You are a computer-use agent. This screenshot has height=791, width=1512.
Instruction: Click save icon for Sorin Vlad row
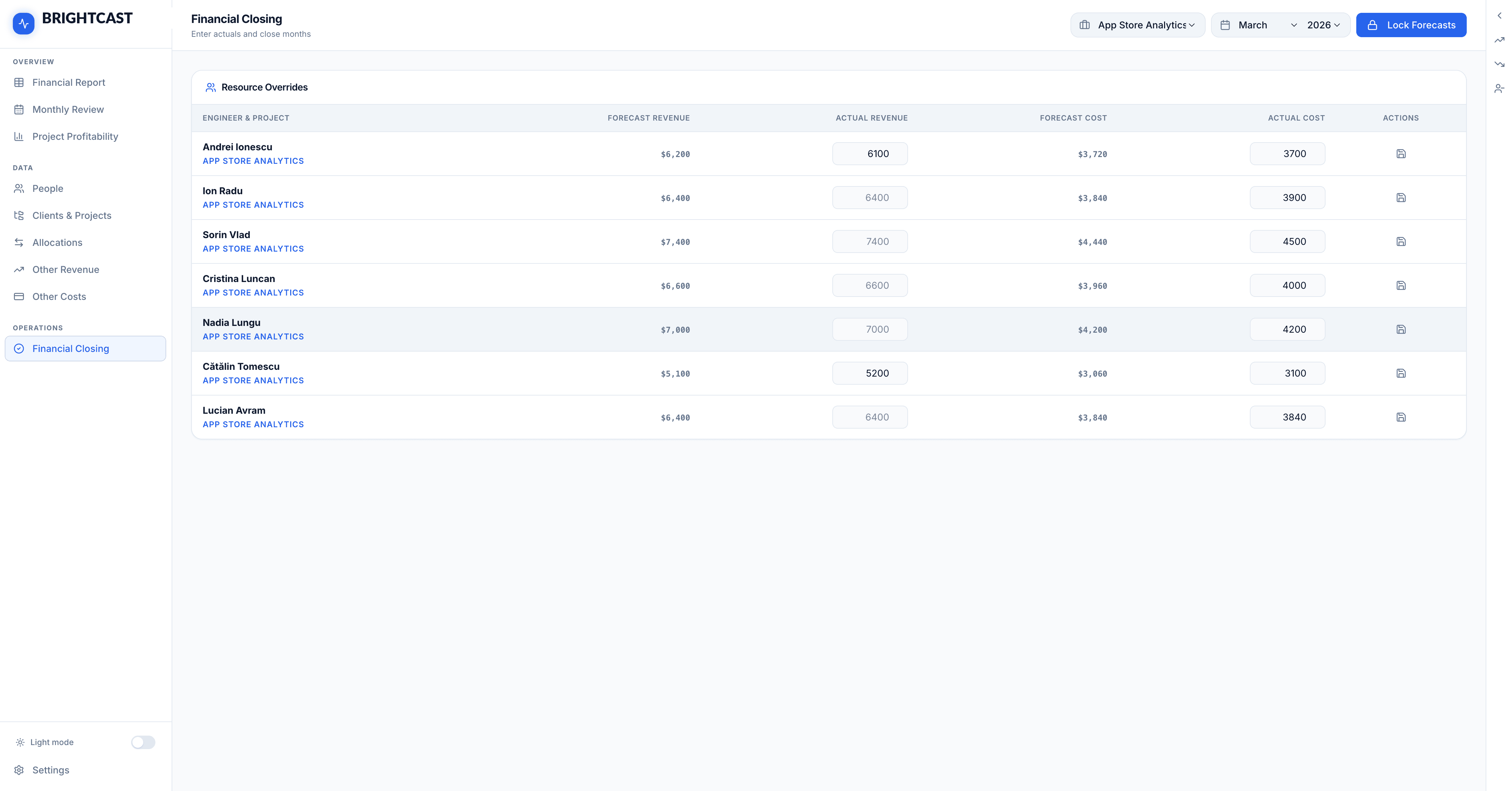coord(1401,242)
